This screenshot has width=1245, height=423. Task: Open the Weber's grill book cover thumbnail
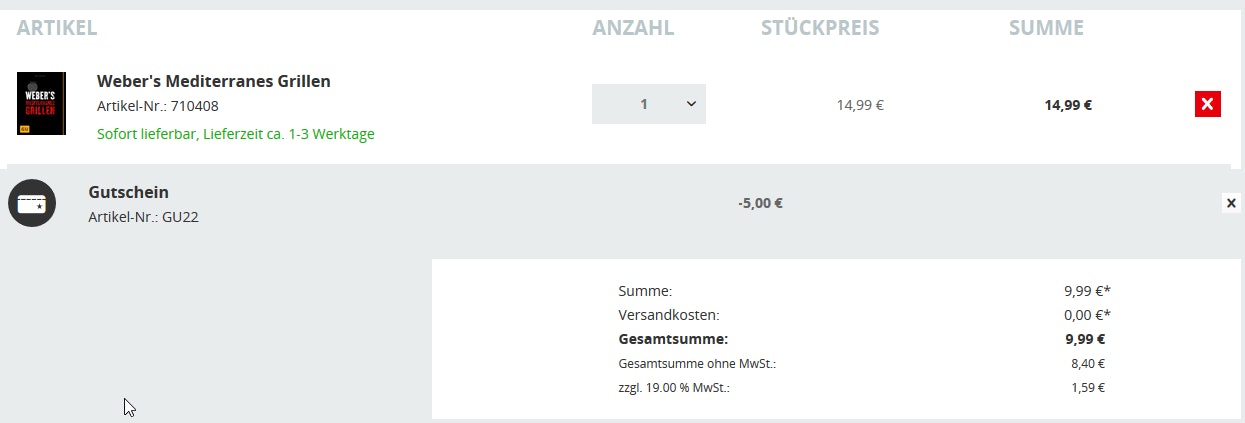(41, 104)
